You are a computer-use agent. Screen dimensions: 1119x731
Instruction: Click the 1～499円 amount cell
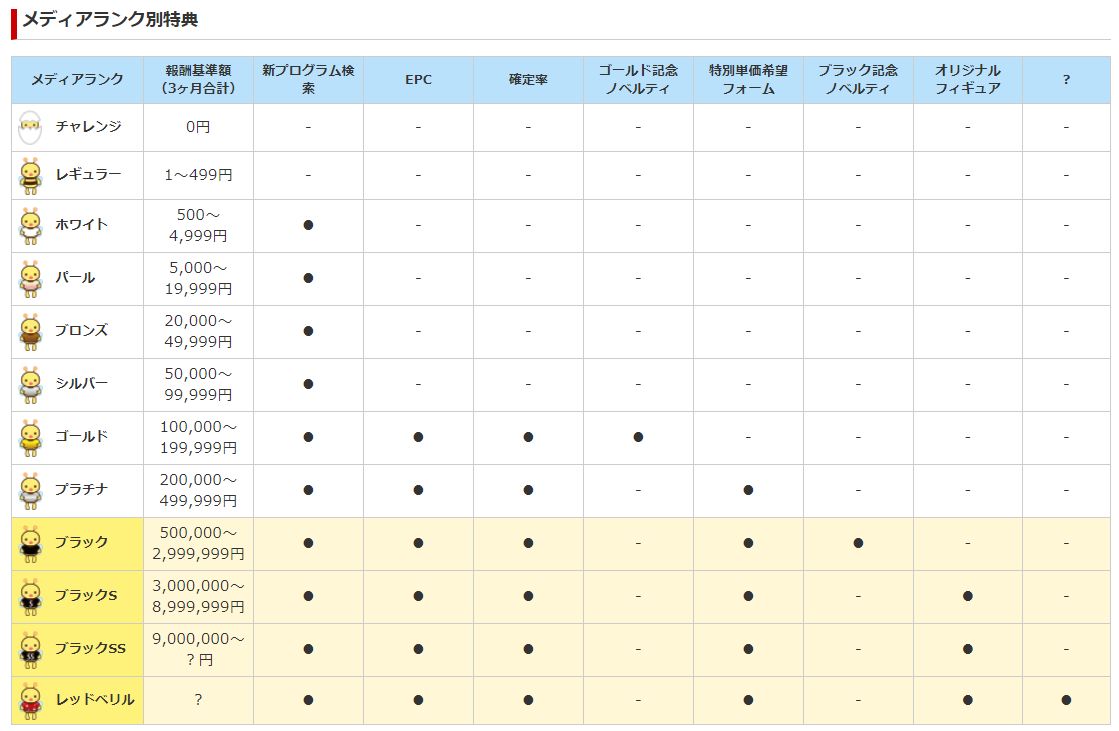click(198, 175)
